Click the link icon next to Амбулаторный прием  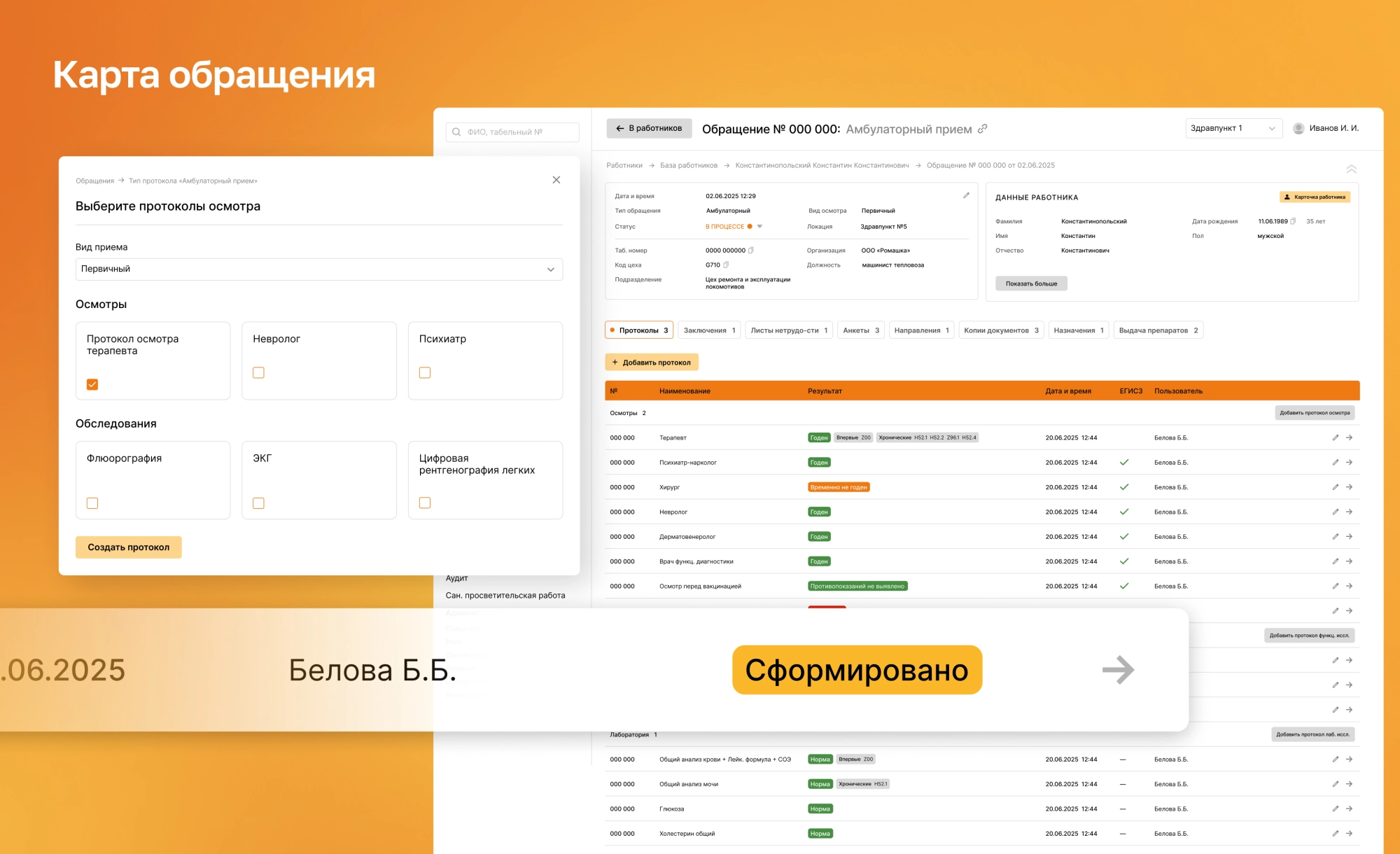click(982, 129)
